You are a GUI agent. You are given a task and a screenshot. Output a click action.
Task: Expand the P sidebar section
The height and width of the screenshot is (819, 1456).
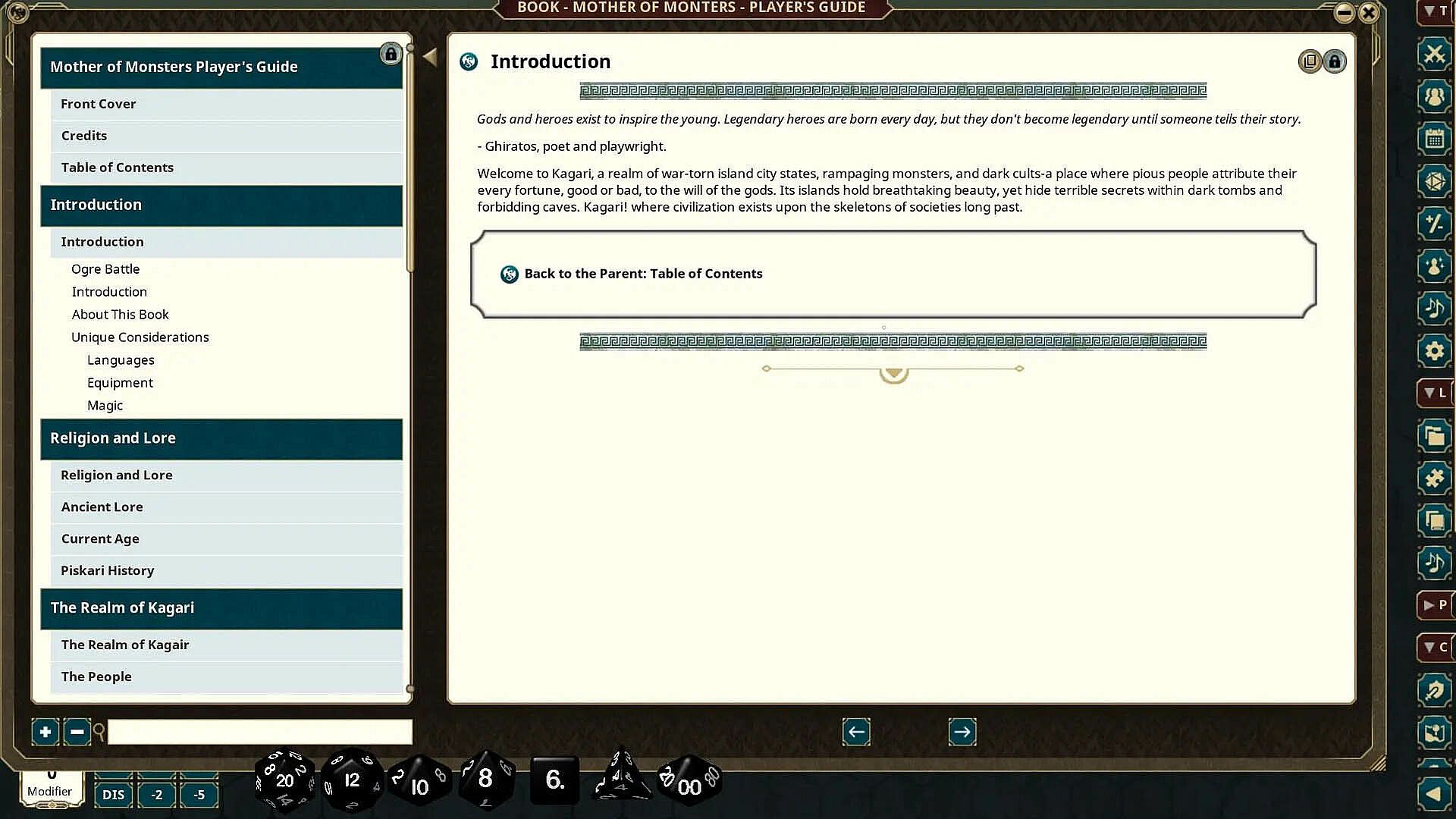tap(1435, 605)
